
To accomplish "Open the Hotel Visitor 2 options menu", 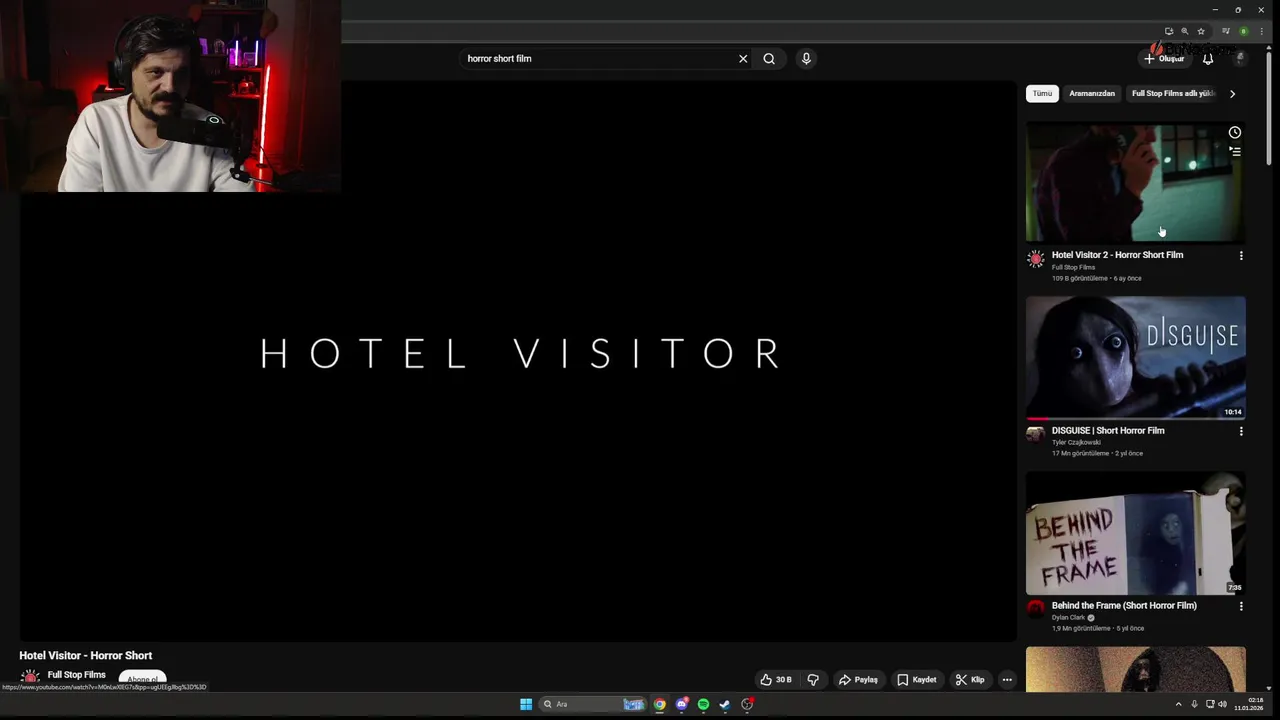I will click(1241, 256).
